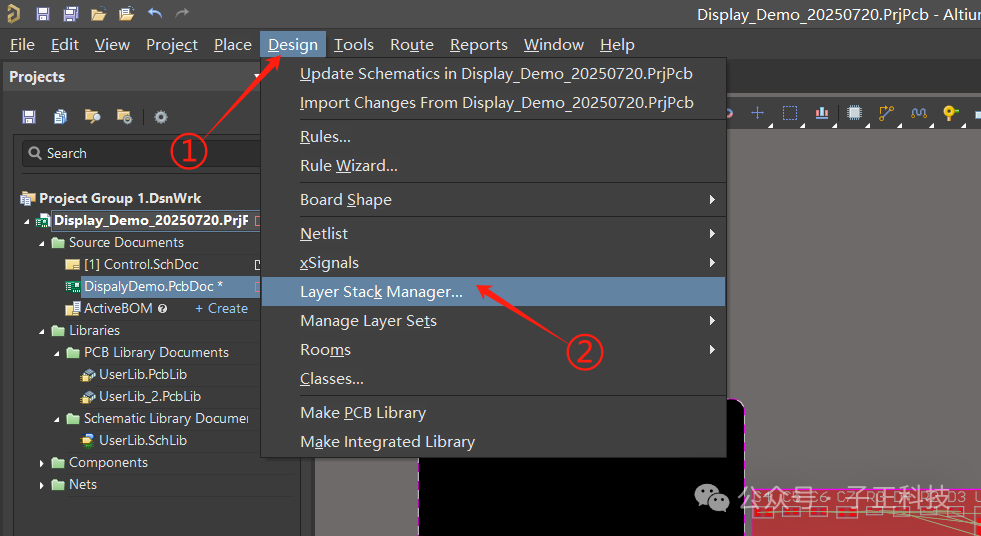Choose Update Schematics in Display_Demo_20250720.PrjPcb
This screenshot has height=536, width=981.
[494, 74]
